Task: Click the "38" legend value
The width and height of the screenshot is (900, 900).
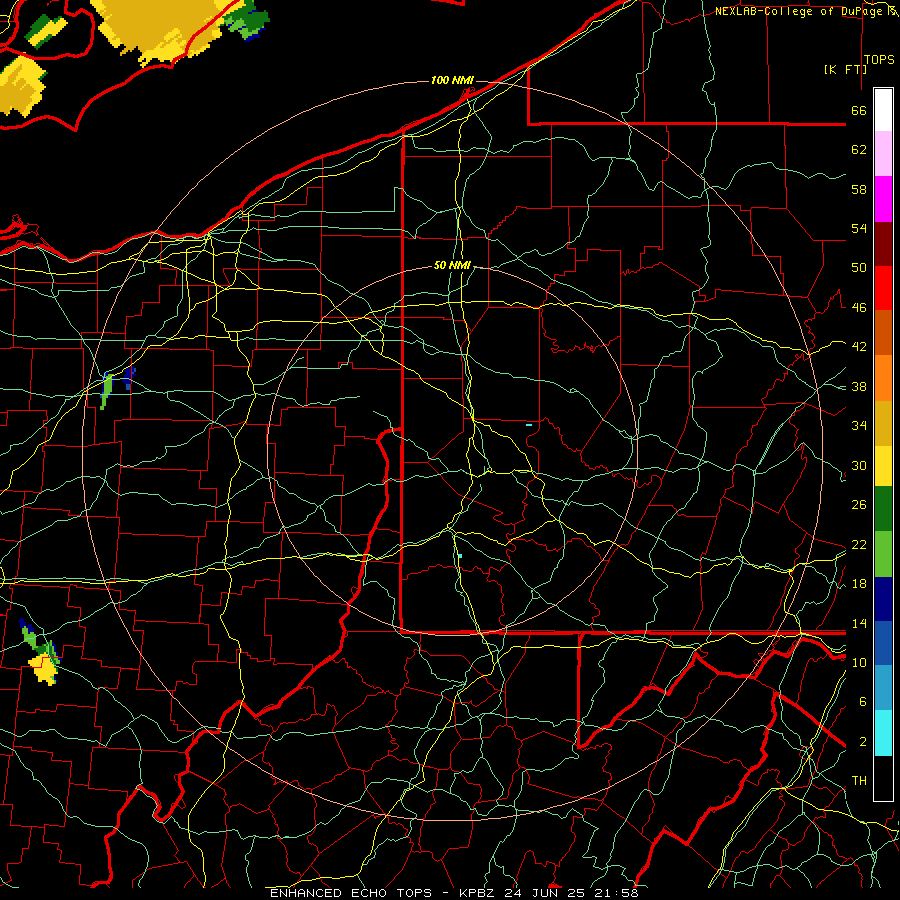Action: (859, 386)
